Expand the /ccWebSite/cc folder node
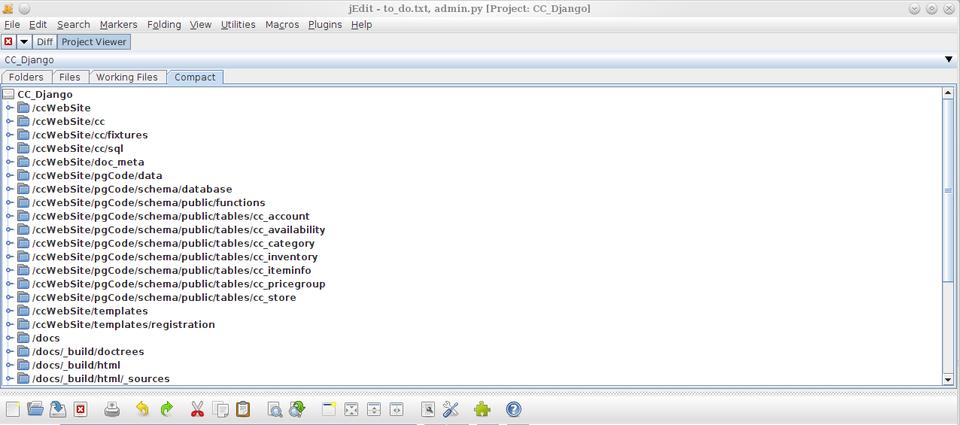The image size is (960, 425). coord(9,122)
